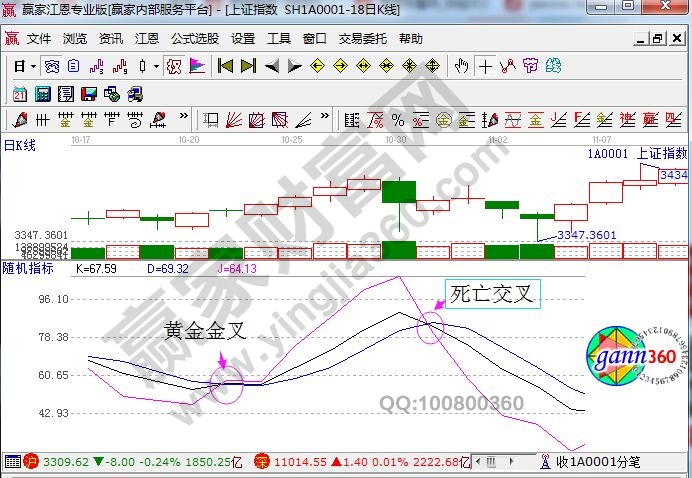Click the calendar date icon
Screen dimensions: 692x478
tap(19, 94)
